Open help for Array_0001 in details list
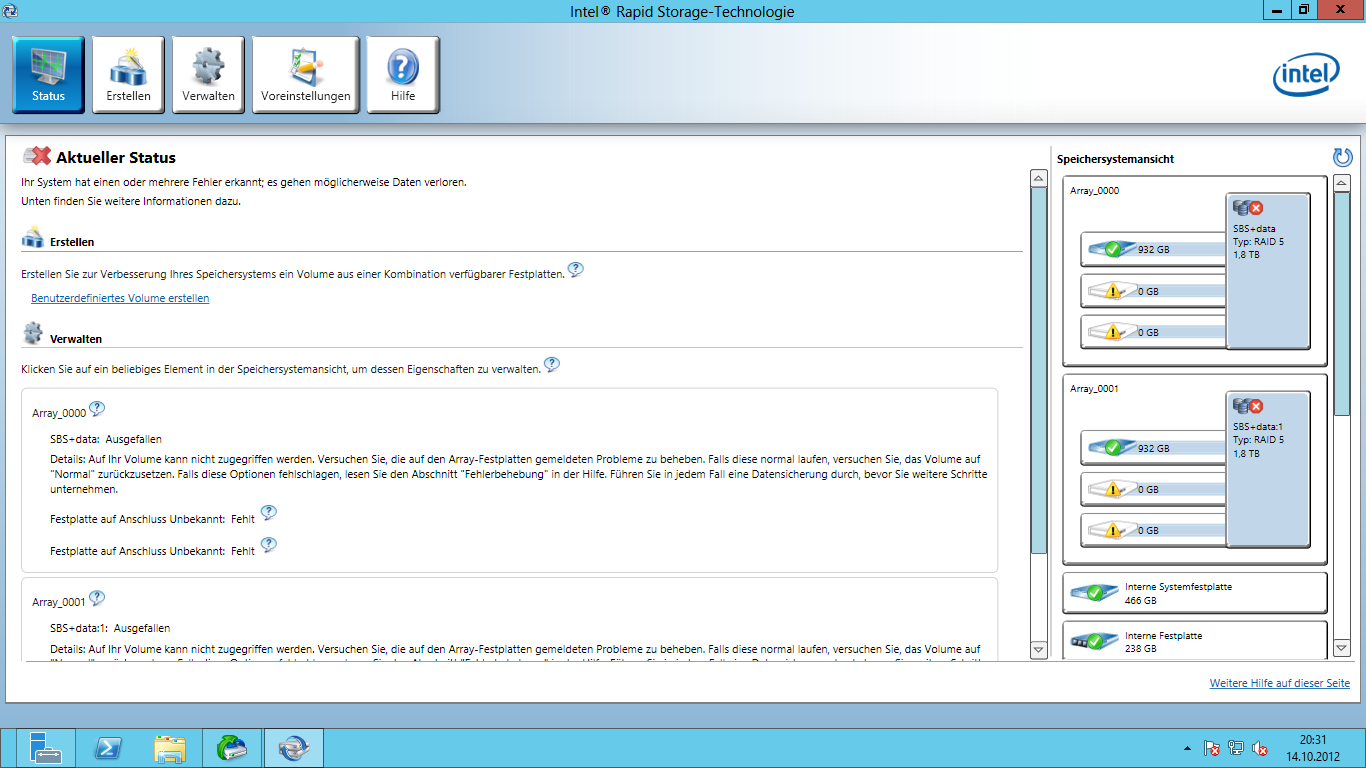Image resolution: width=1366 pixels, height=768 pixels. click(x=97, y=598)
